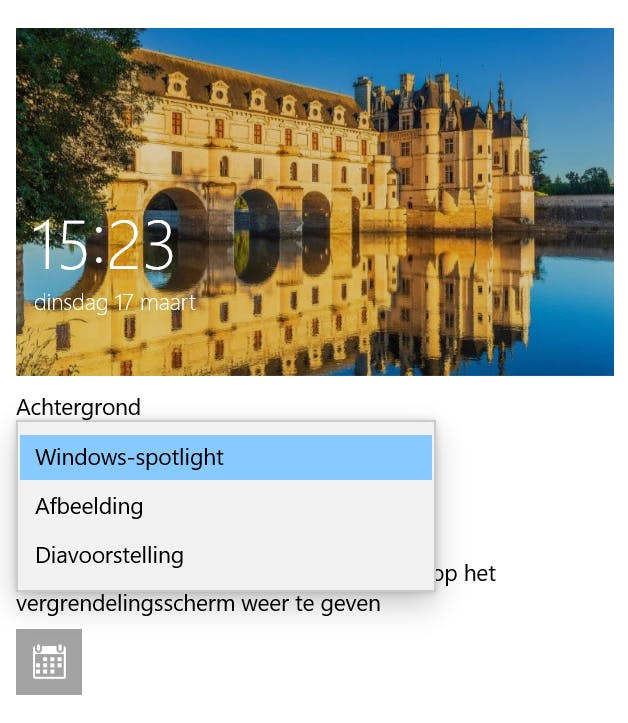Choose Afbeelding from the background list
Viewport: 628px width, 723px height.
[x=225, y=506]
